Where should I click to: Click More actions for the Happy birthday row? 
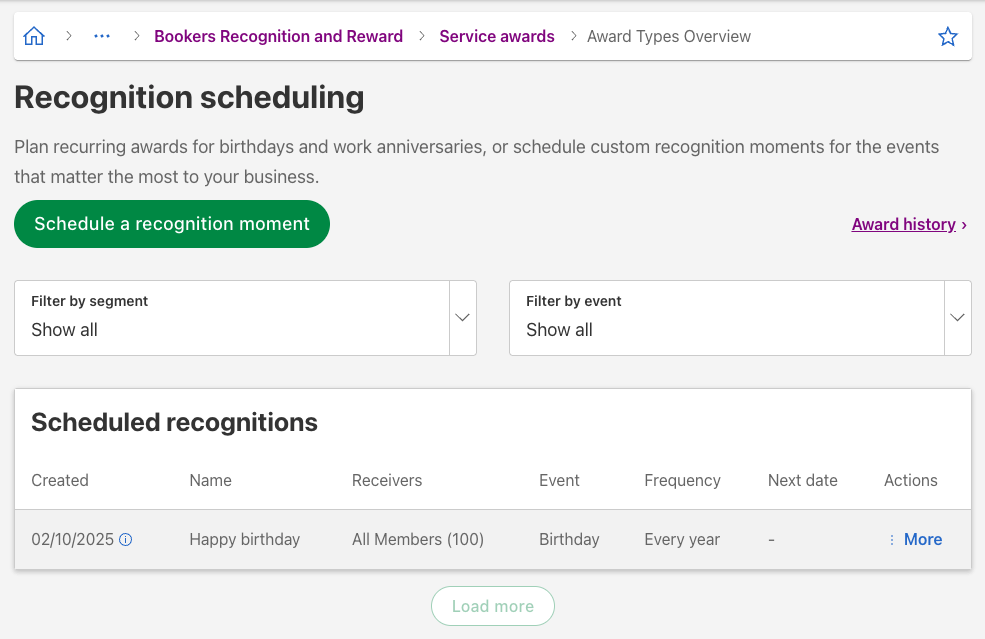click(922, 539)
